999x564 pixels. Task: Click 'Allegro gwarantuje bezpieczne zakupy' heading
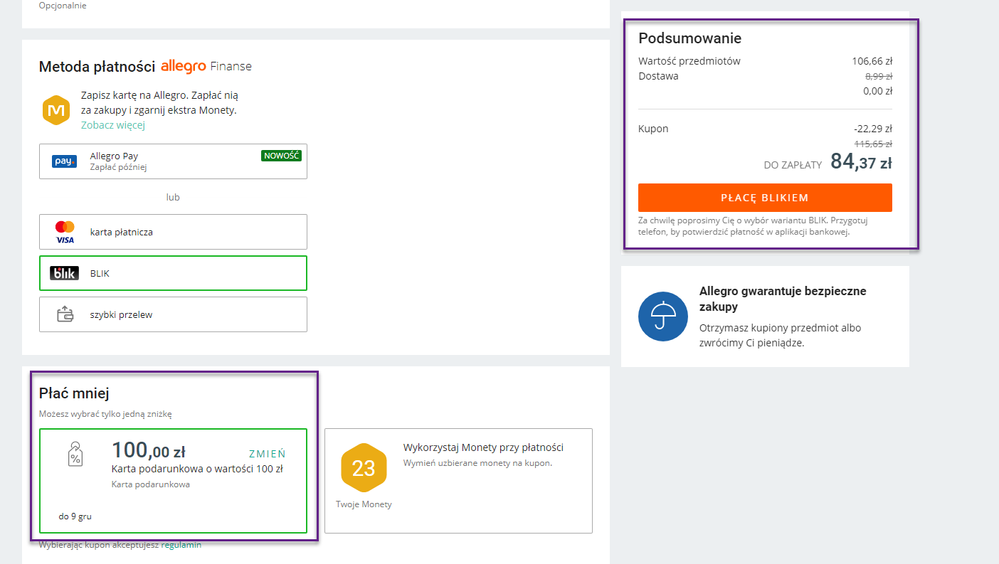pyautogui.click(x=783, y=299)
